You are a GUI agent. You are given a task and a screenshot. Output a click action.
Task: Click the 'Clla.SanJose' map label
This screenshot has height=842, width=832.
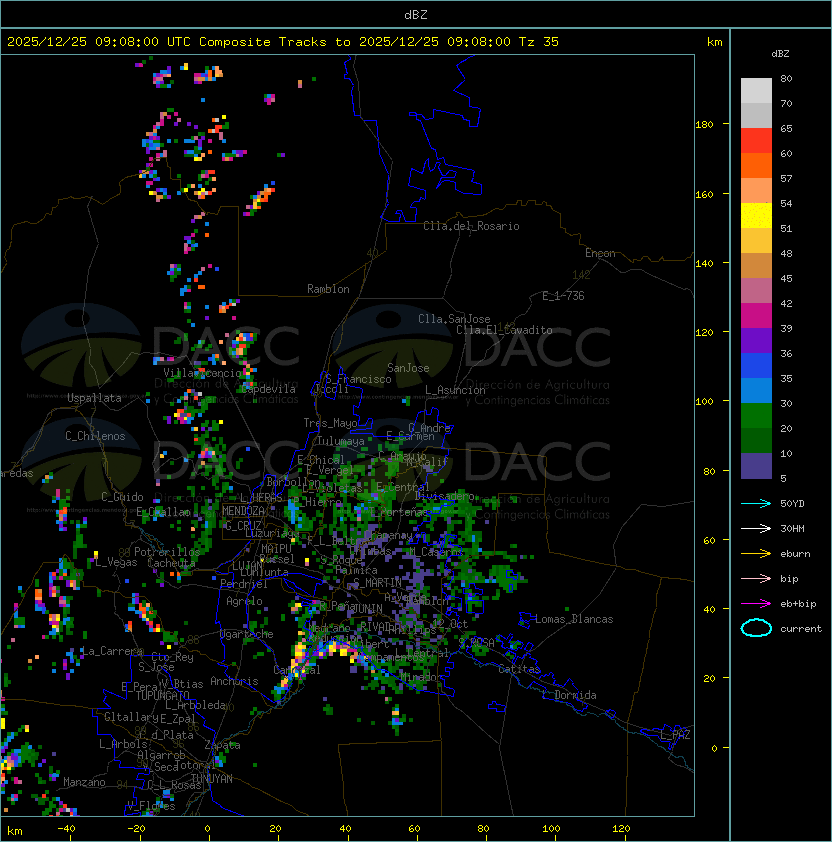point(454,319)
